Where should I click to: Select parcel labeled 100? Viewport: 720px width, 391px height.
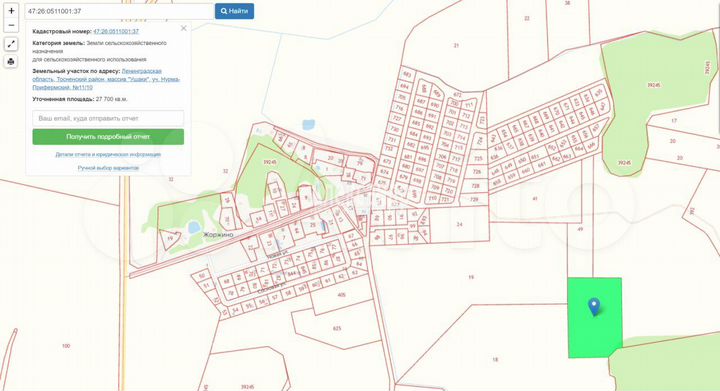(66, 346)
